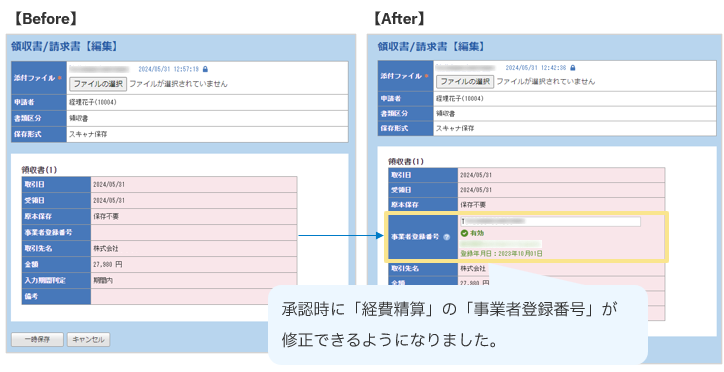The image size is (724, 372).
Task: Click the 取引日 date value in After panel
Action: coord(476,175)
